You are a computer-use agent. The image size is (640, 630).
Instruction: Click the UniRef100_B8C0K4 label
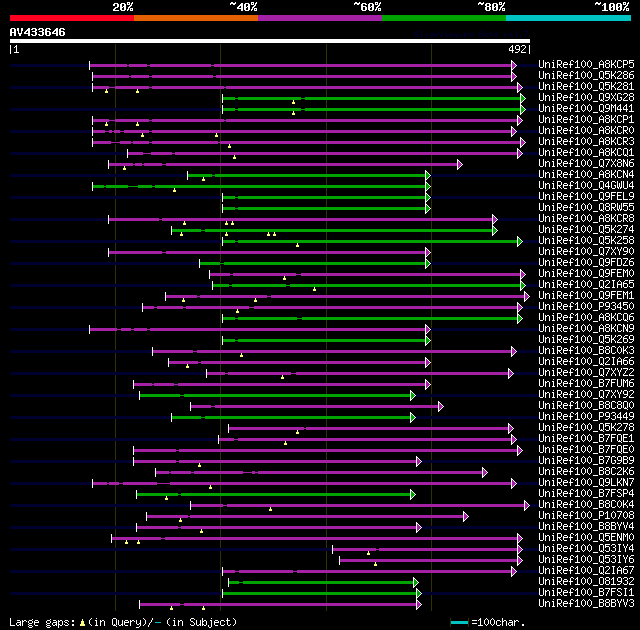586,505
